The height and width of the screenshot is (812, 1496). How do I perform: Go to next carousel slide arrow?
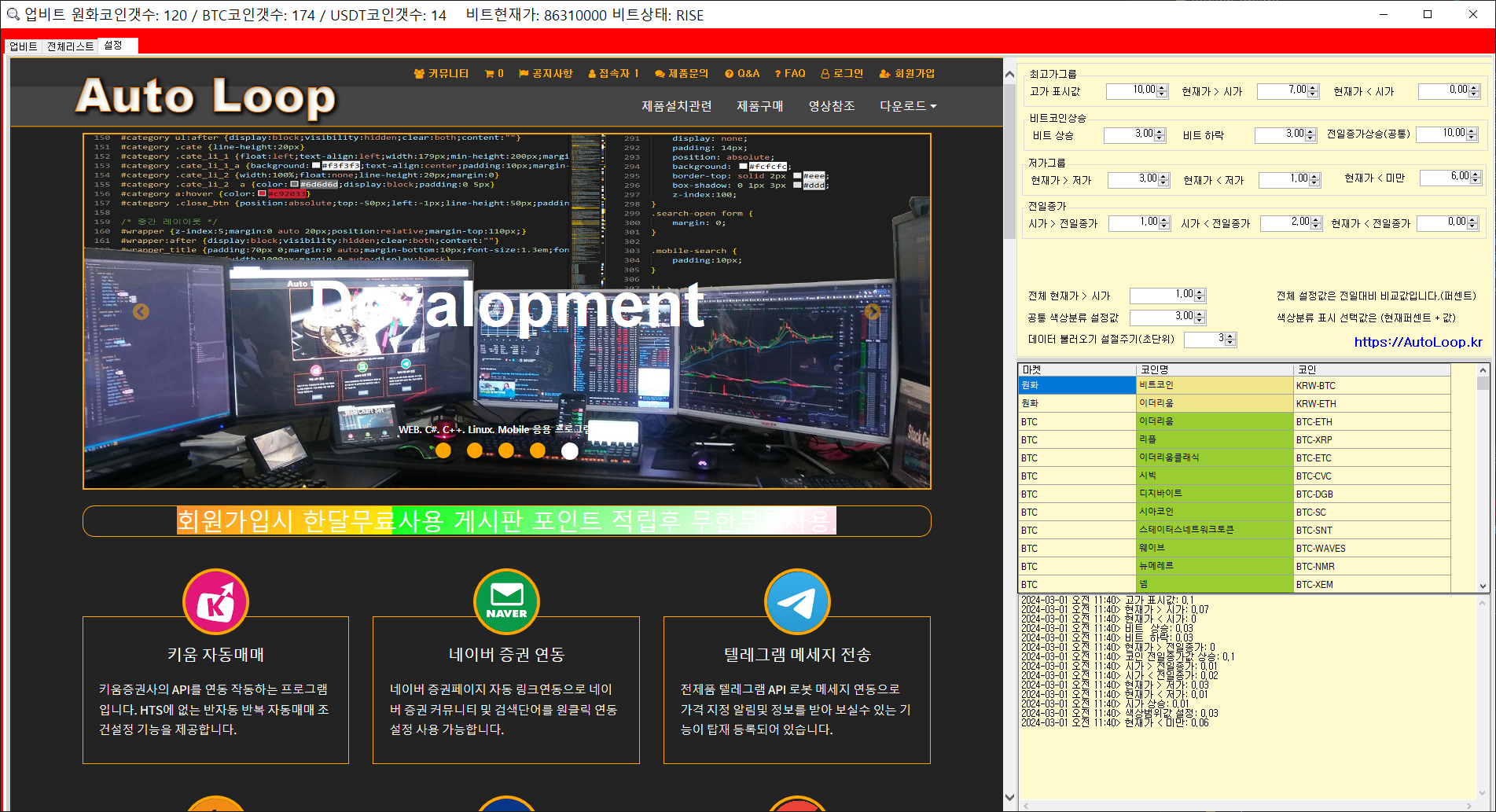coord(873,312)
